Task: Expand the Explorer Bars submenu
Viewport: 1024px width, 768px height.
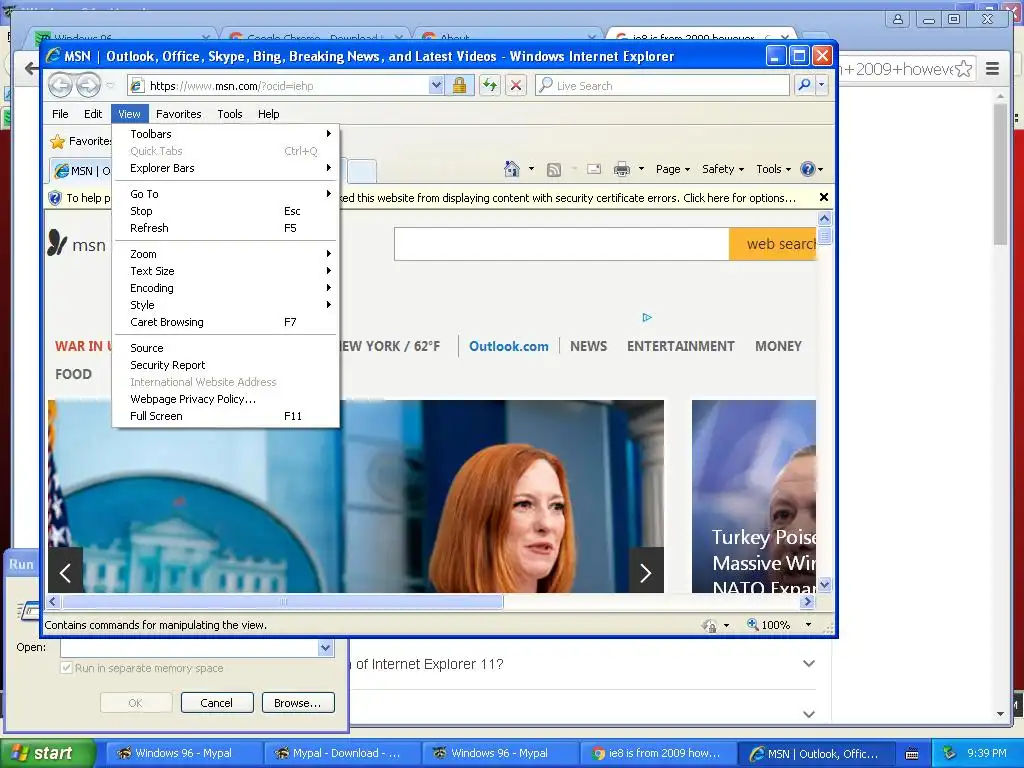Action: pos(225,168)
